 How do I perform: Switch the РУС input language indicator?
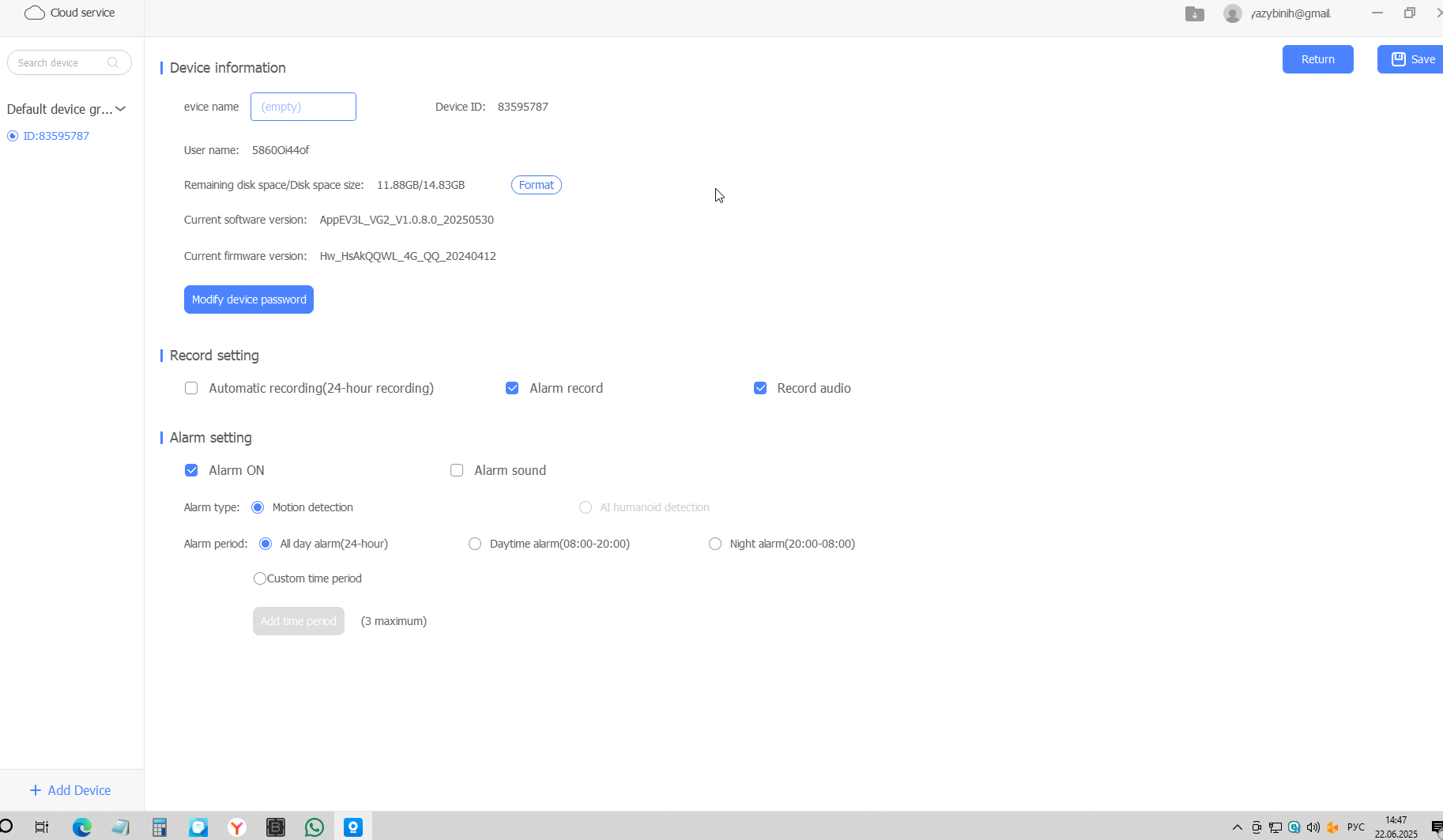click(1356, 827)
